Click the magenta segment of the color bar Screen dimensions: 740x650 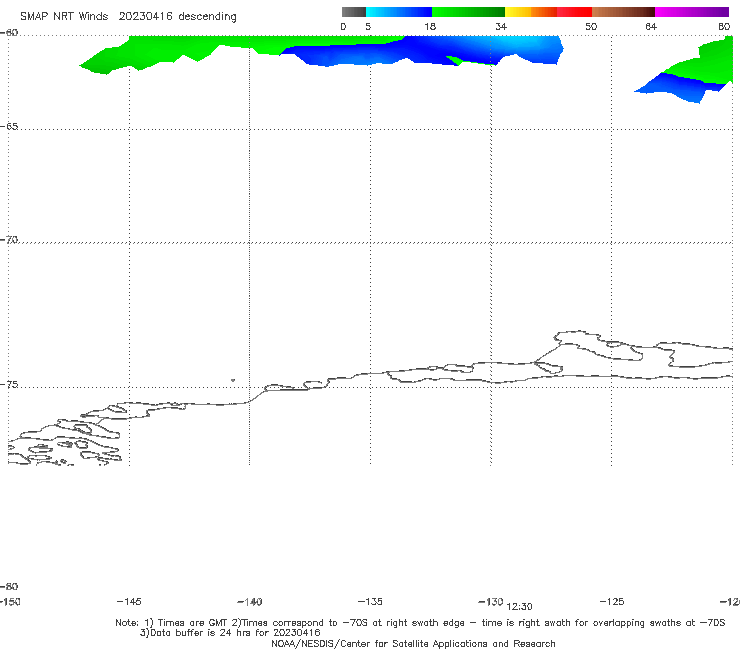(692, 12)
